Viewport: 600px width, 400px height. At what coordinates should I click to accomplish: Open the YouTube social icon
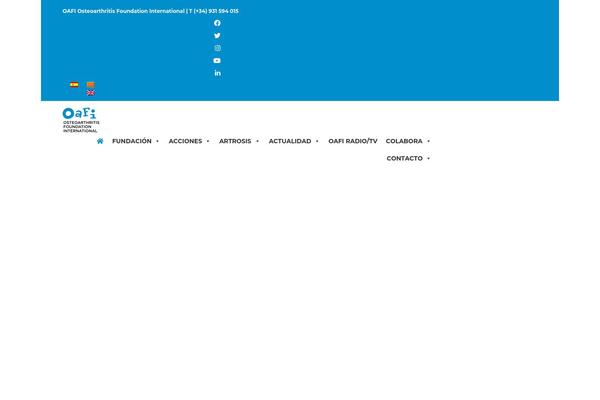point(217,60)
